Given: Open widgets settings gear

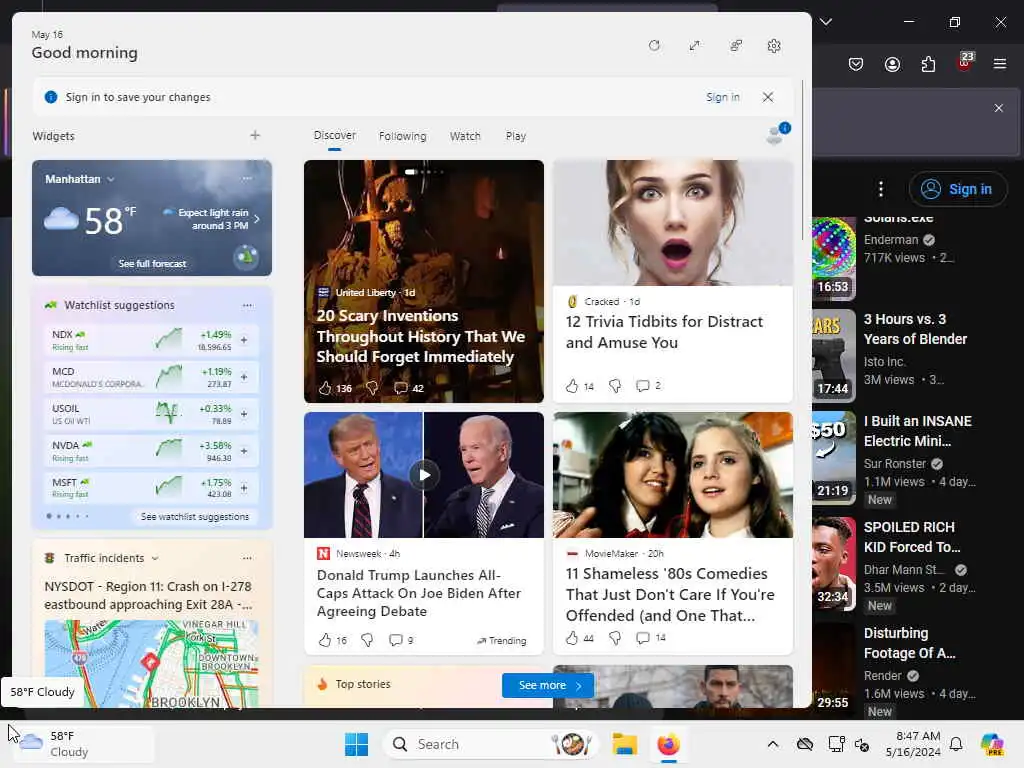Looking at the screenshot, I should tap(774, 46).
